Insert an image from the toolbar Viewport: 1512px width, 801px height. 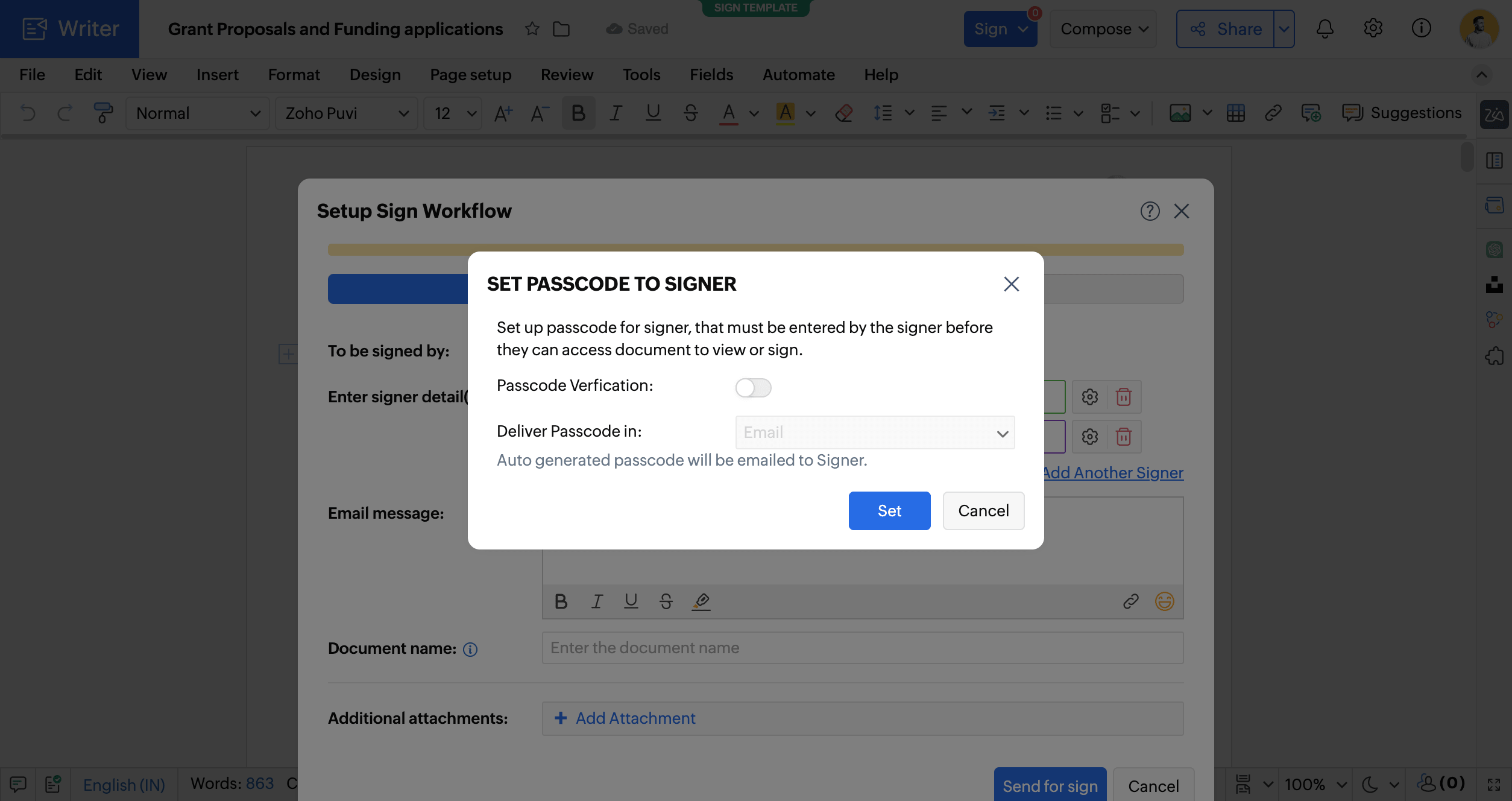(x=1180, y=113)
